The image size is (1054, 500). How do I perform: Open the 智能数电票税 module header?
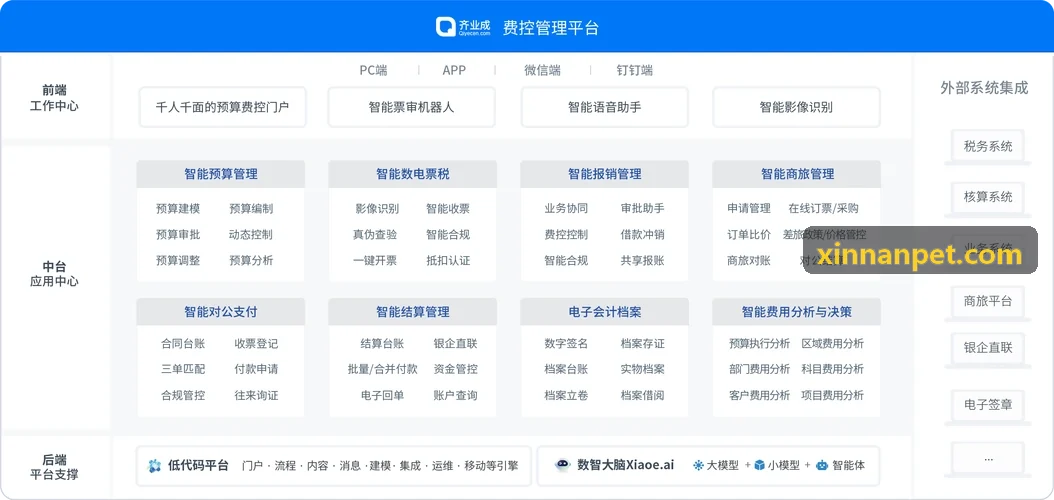413,174
